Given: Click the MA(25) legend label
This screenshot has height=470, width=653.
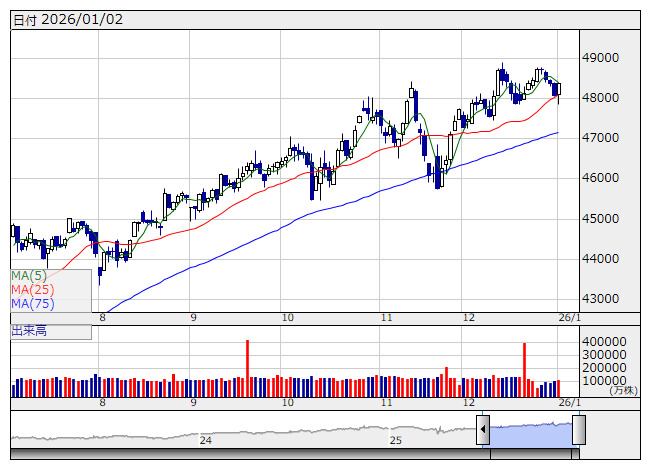Looking at the screenshot, I should pyautogui.click(x=32, y=290).
